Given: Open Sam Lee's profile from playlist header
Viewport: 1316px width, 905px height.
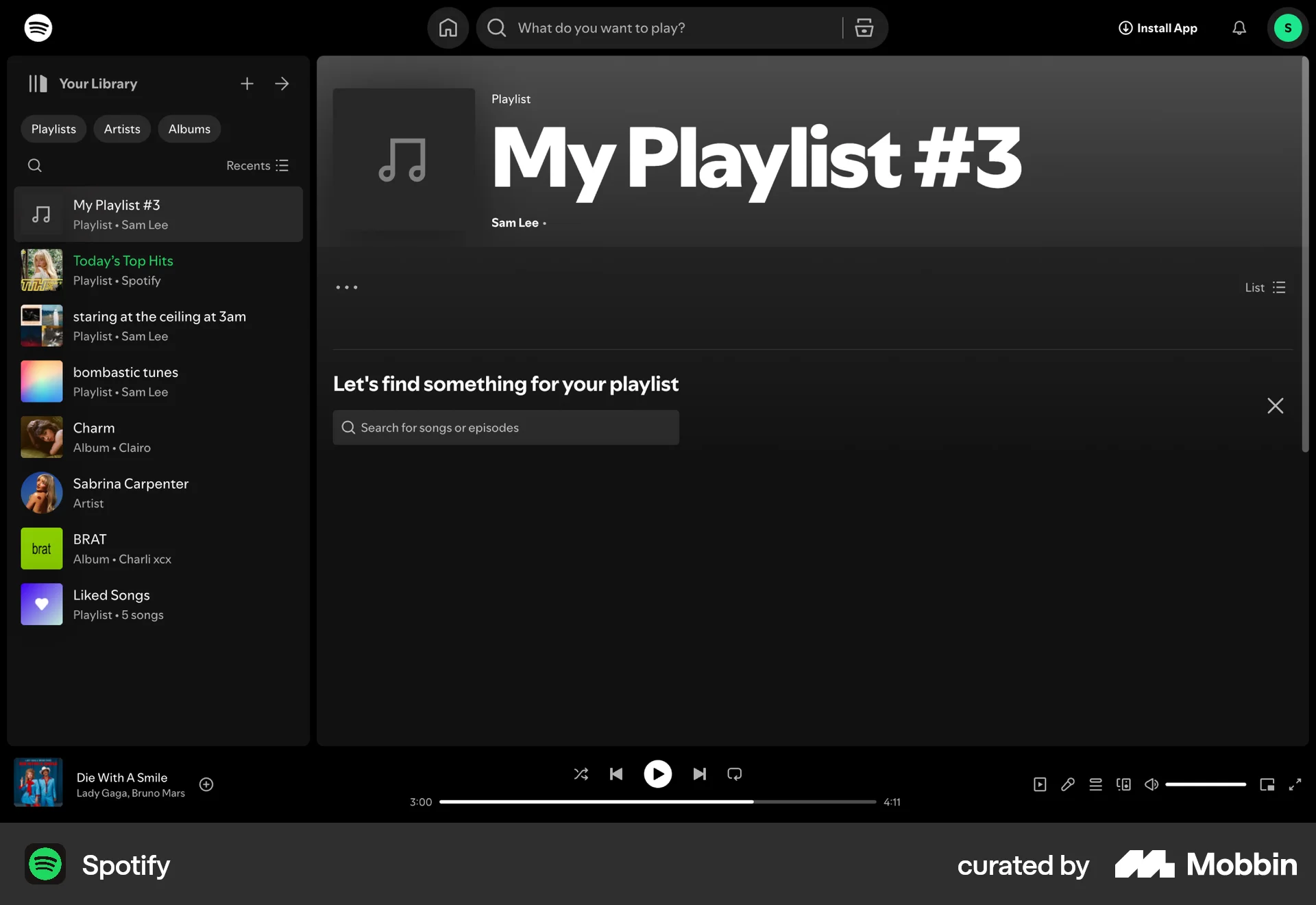Looking at the screenshot, I should coord(514,222).
